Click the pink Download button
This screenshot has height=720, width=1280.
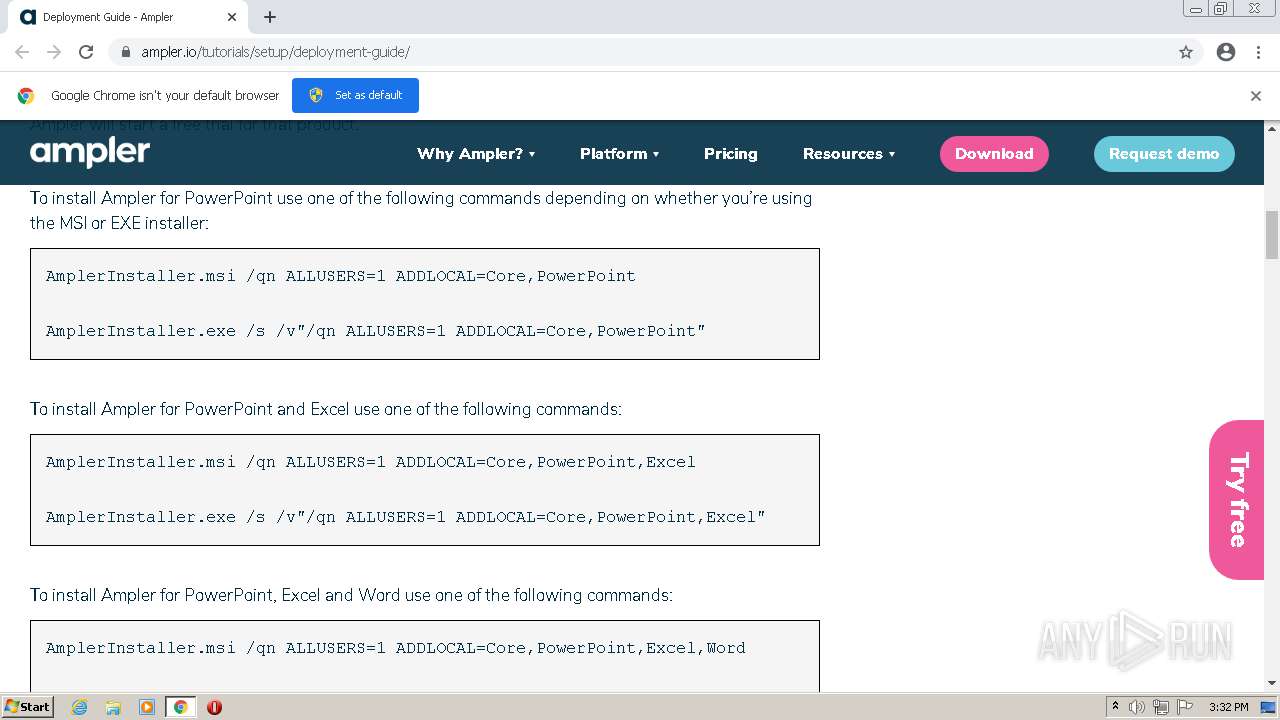(994, 153)
